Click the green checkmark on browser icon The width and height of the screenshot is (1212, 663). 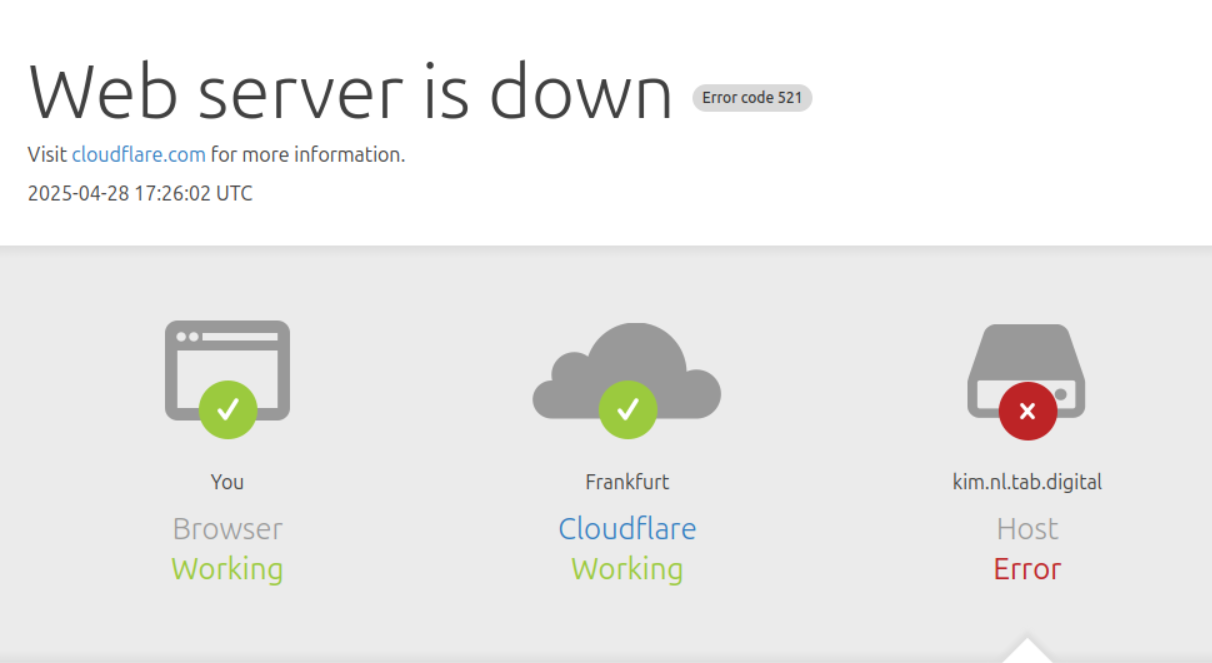[228, 410]
